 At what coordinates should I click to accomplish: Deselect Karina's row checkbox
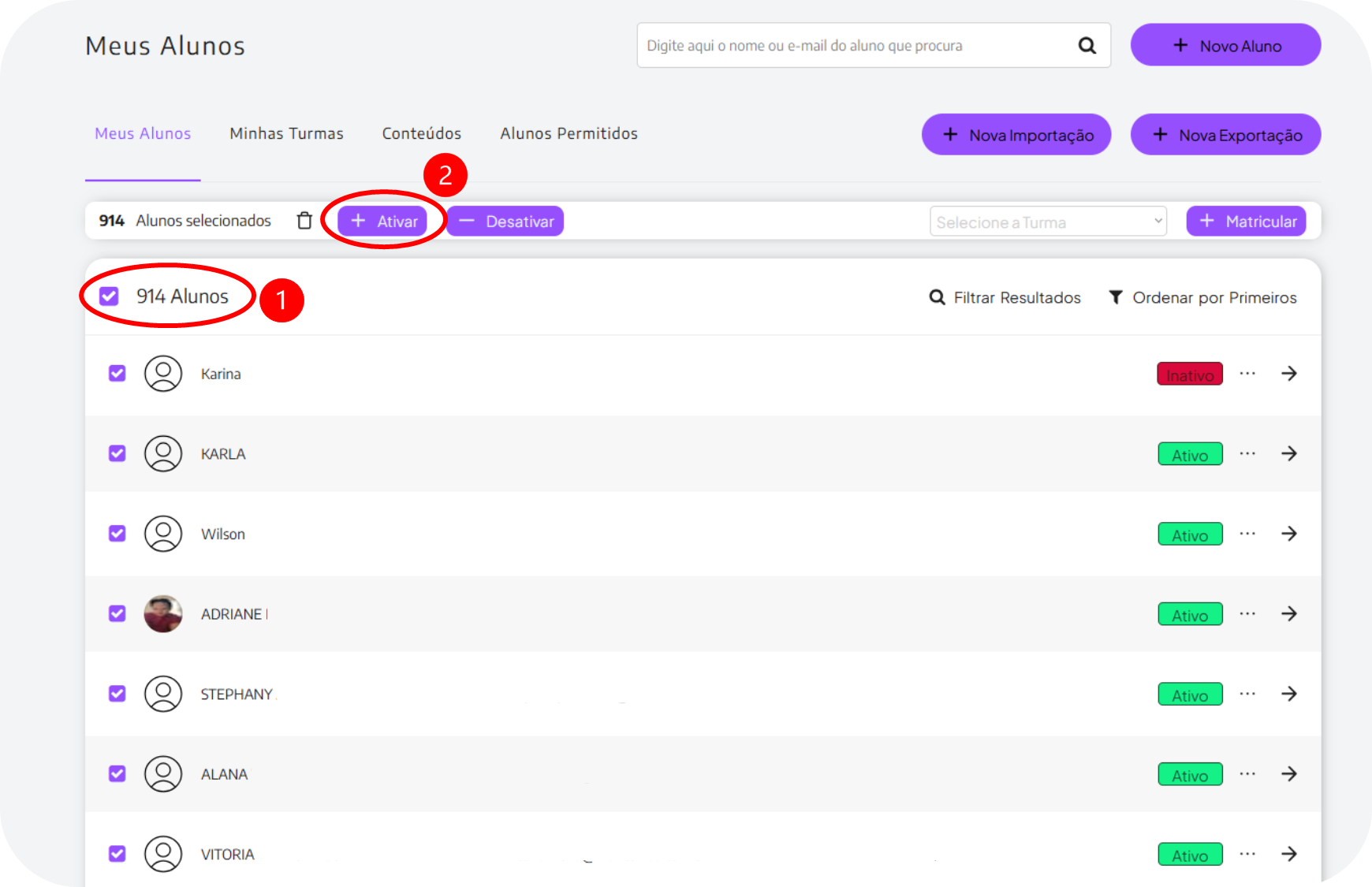coord(117,373)
